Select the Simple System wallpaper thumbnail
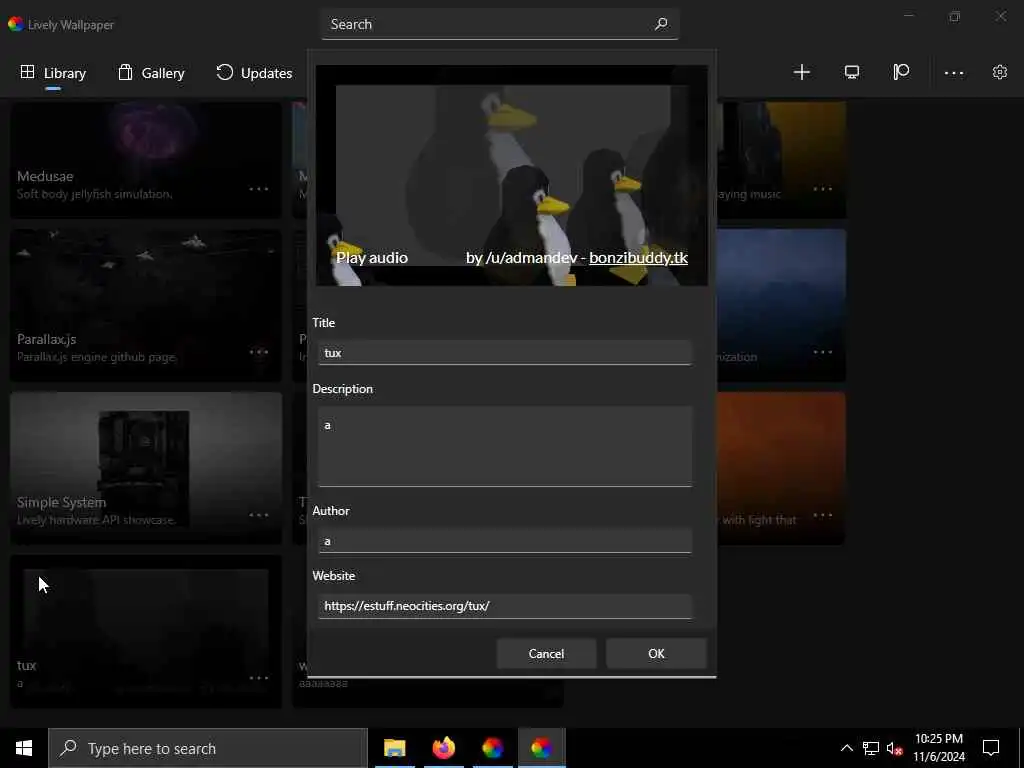The image size is (1024, 768). [146, 468]
